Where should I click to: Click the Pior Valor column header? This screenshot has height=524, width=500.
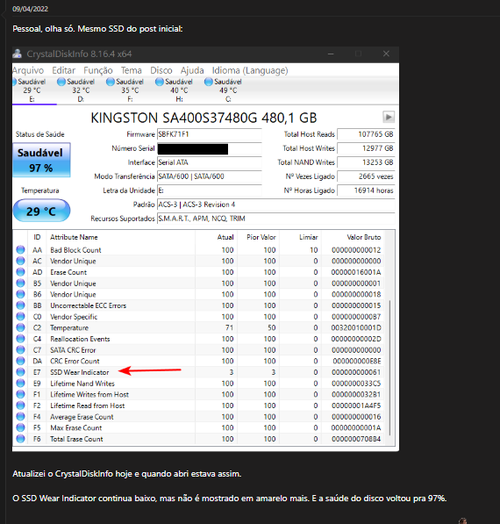(261, 237)
